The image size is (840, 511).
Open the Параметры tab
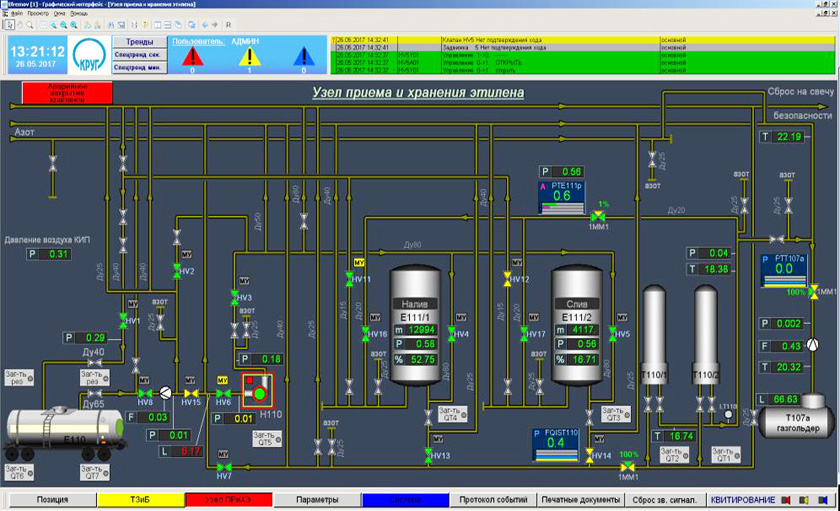317,499
